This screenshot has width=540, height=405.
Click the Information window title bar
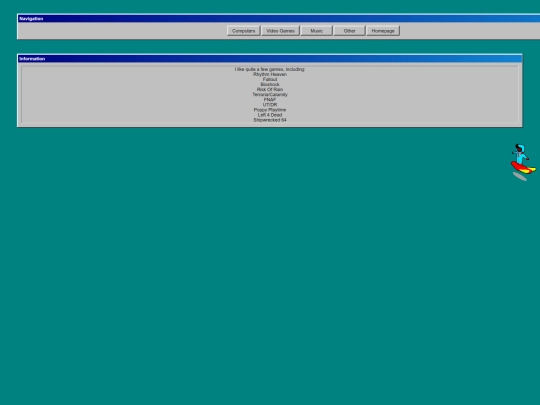[x=270, y=59]
